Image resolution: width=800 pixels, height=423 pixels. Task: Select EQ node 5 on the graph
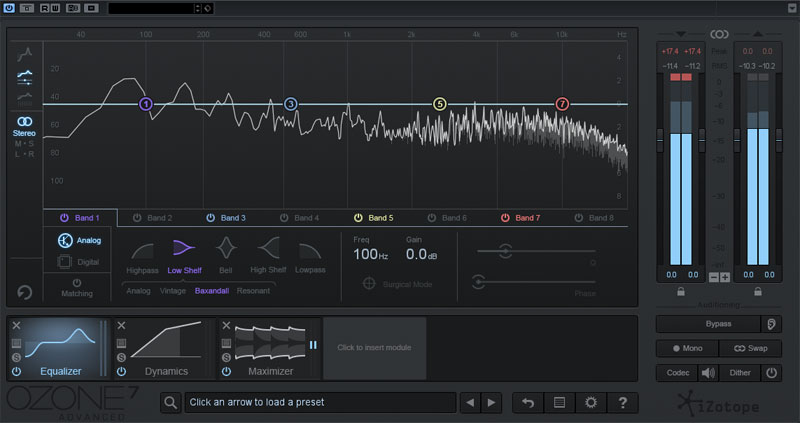coord(439,104)
